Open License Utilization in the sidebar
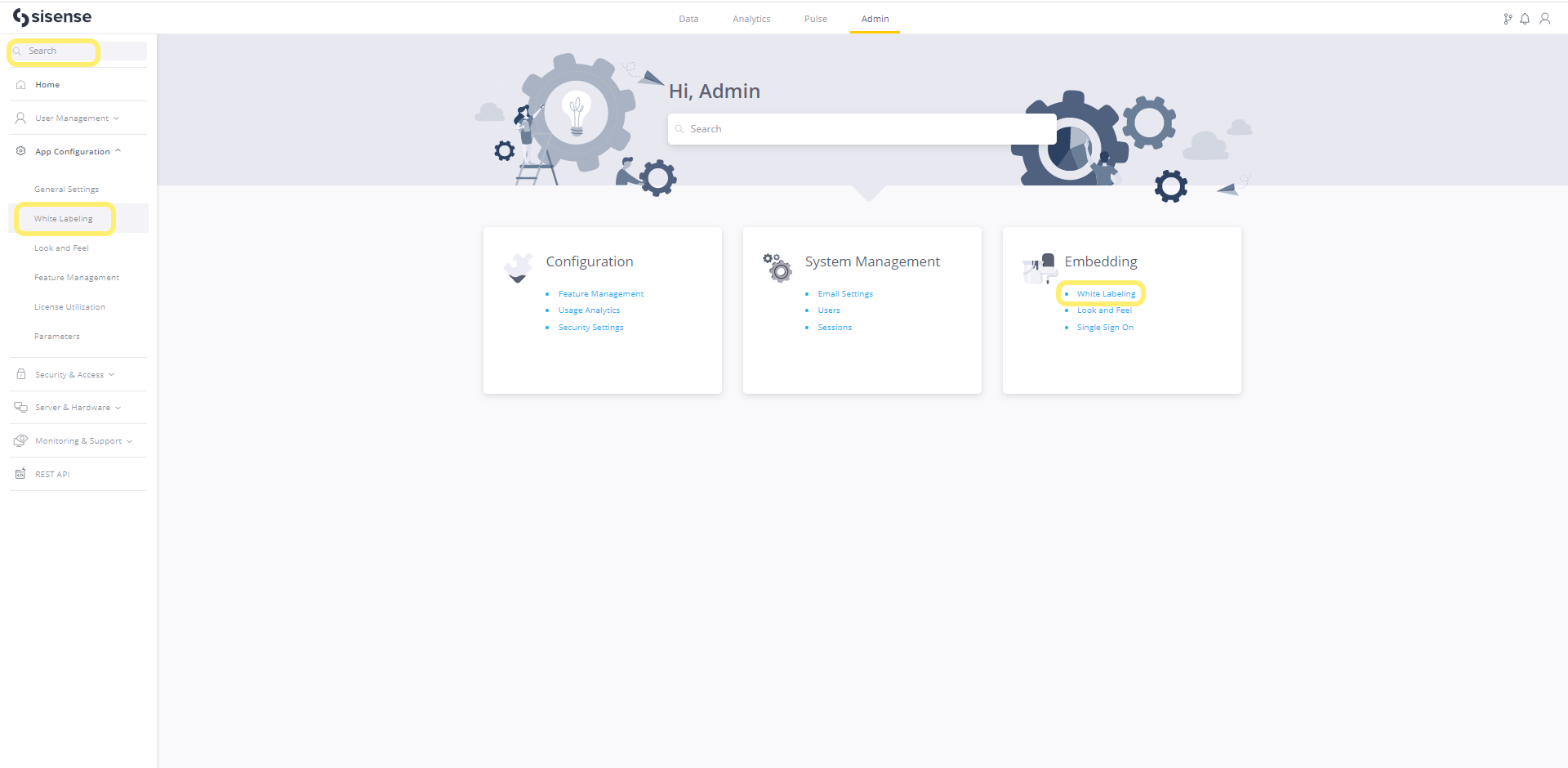This screenshot has height=768, width=1568. pyautogui.click(x=69, y=307)
